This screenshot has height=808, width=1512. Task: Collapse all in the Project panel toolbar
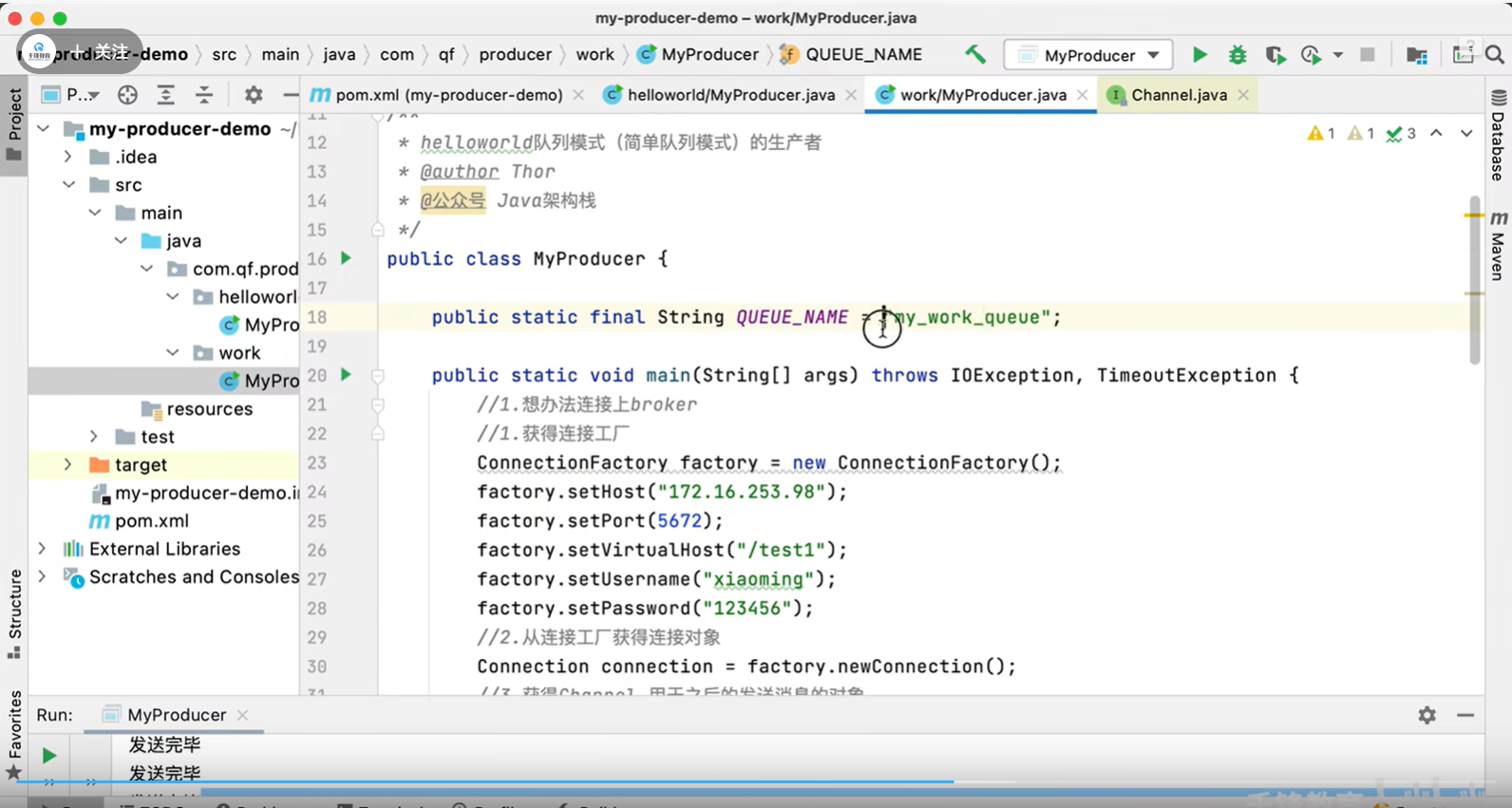pos(204,95)
